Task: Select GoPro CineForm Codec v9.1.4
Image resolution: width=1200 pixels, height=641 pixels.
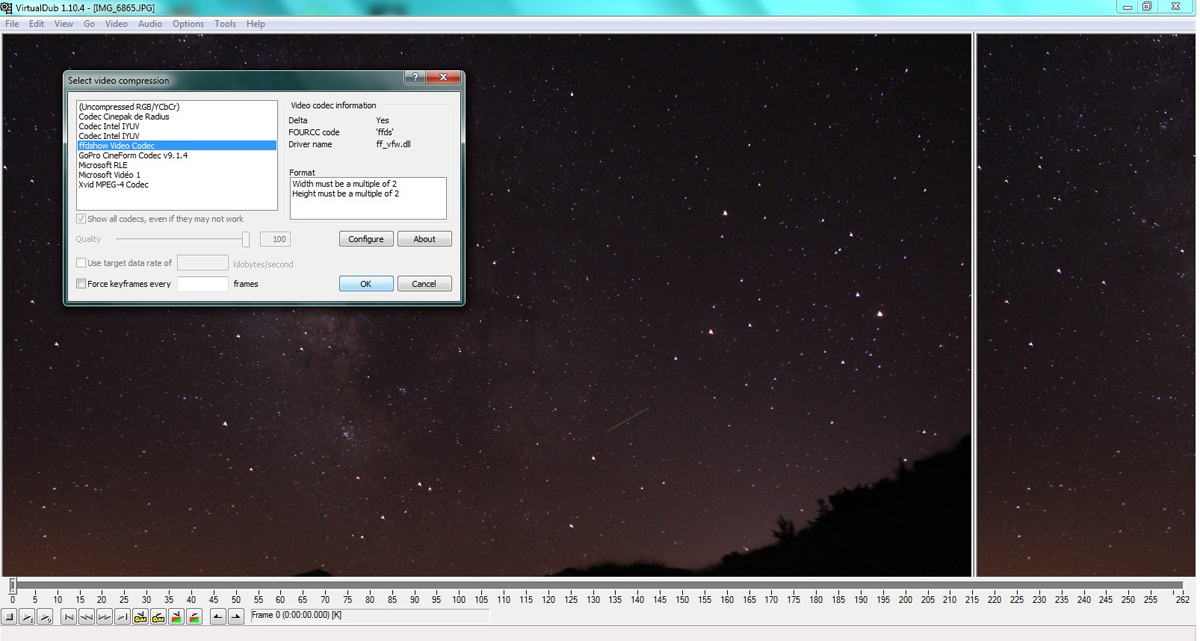Action: [177, 155]
